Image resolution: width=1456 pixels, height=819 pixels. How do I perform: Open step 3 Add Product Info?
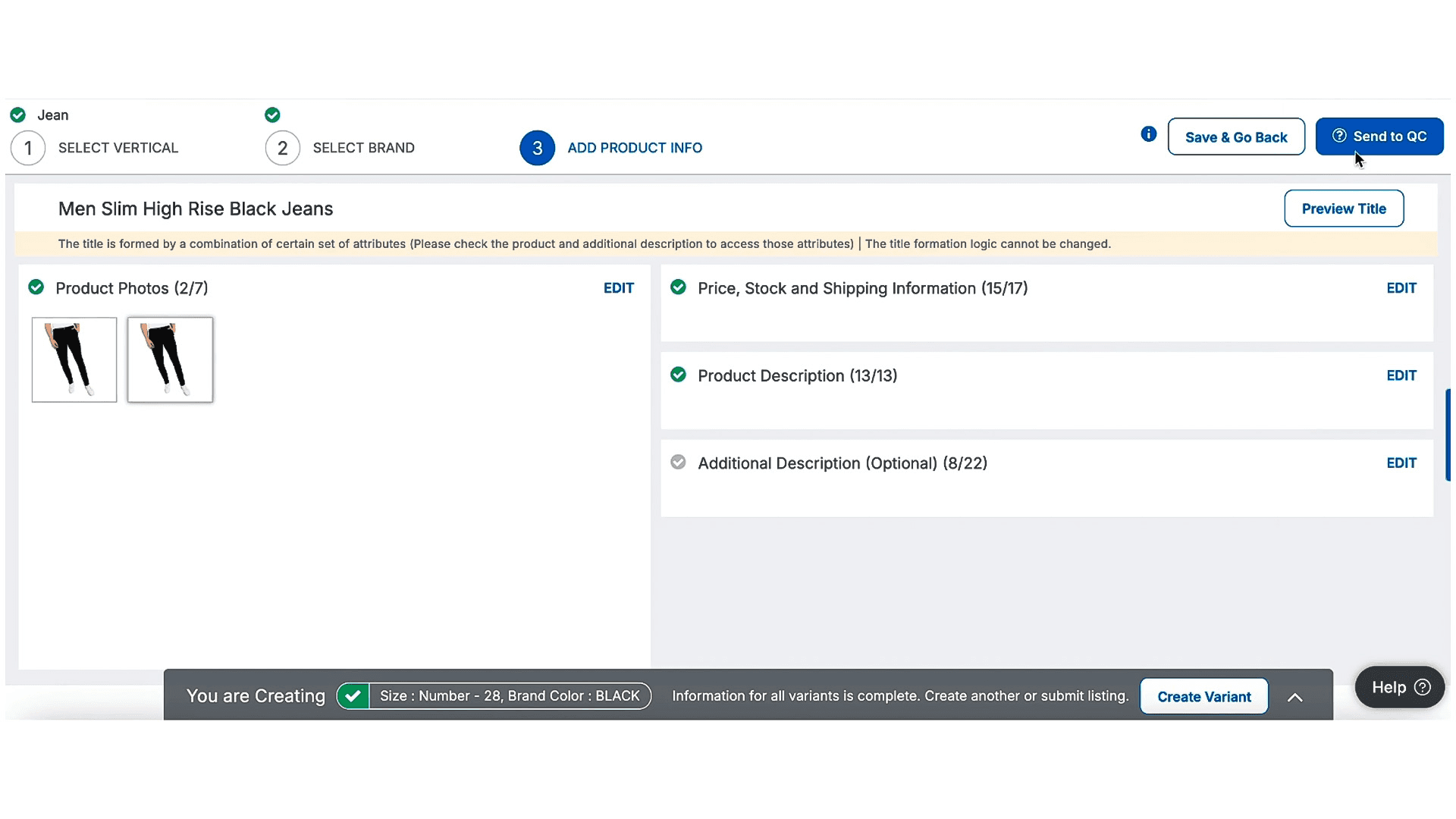point(537,148)
